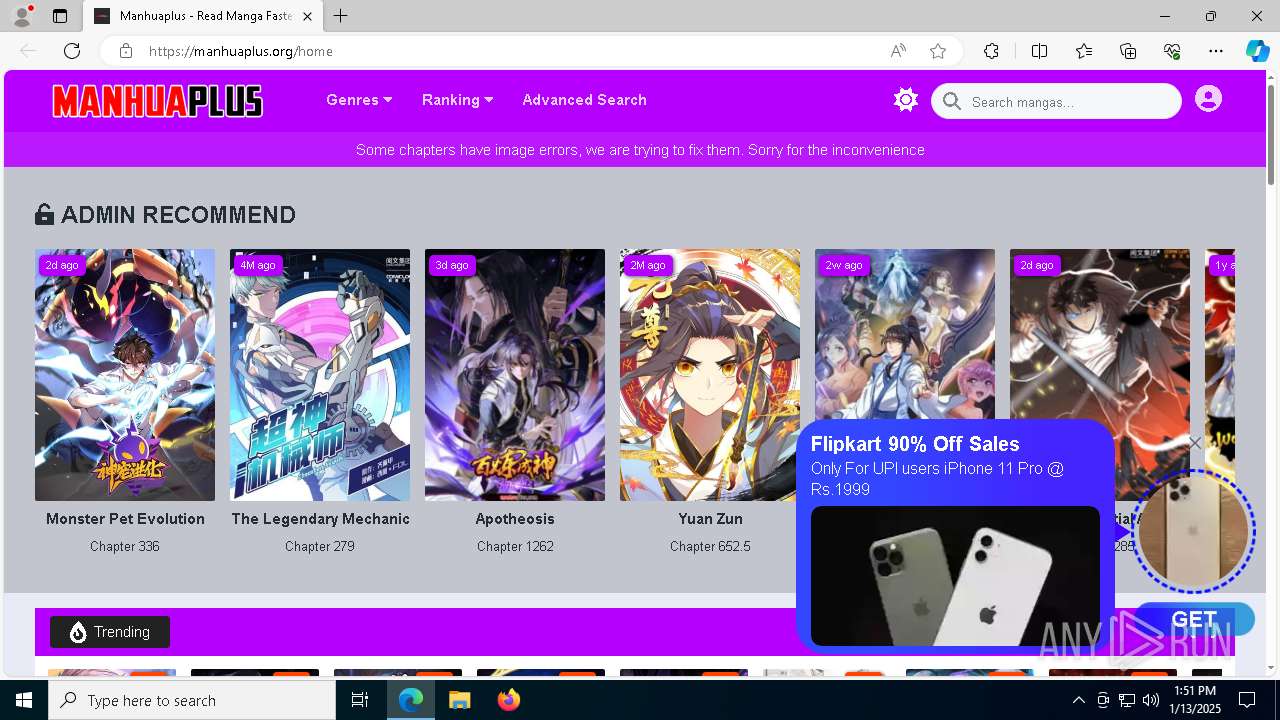Open The Legendary Mechanic title link
This screenshot has width=1280, height=720.
pyautogui.click(x=320, y=519)
